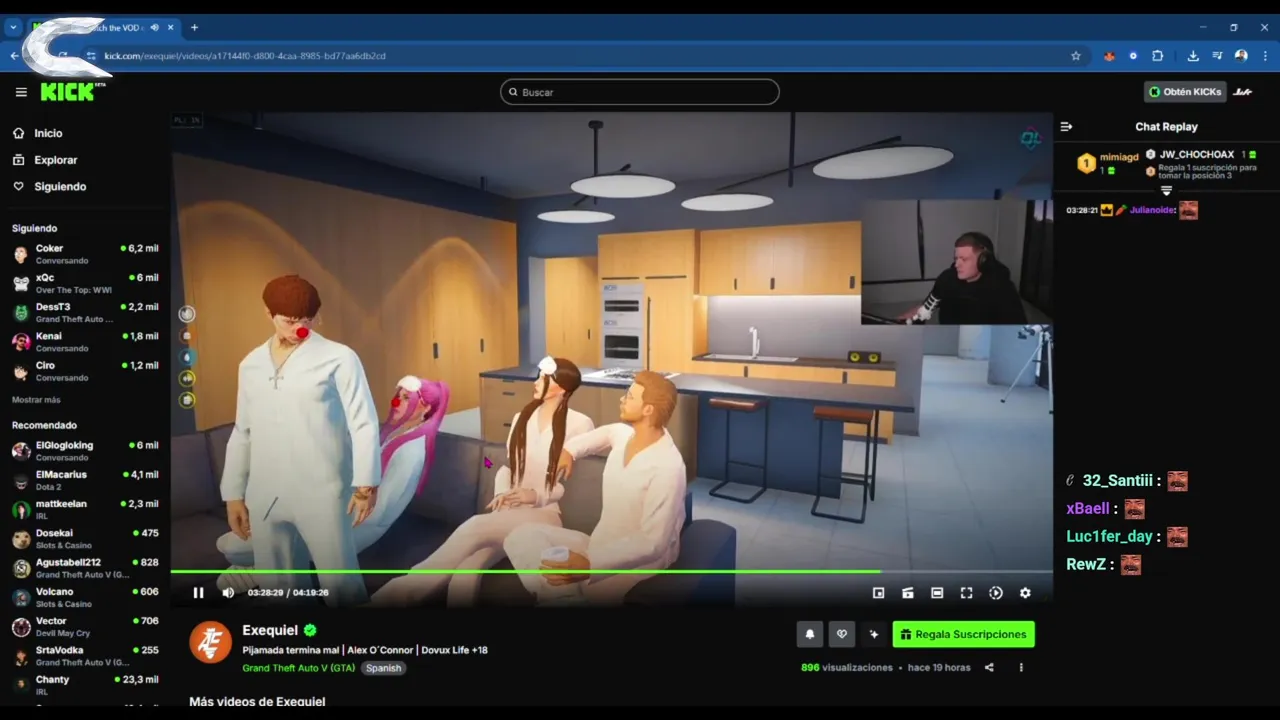1280x720 pixels.
Task: Toggle the notification bell for Exequiel
Action: point(810,634)
